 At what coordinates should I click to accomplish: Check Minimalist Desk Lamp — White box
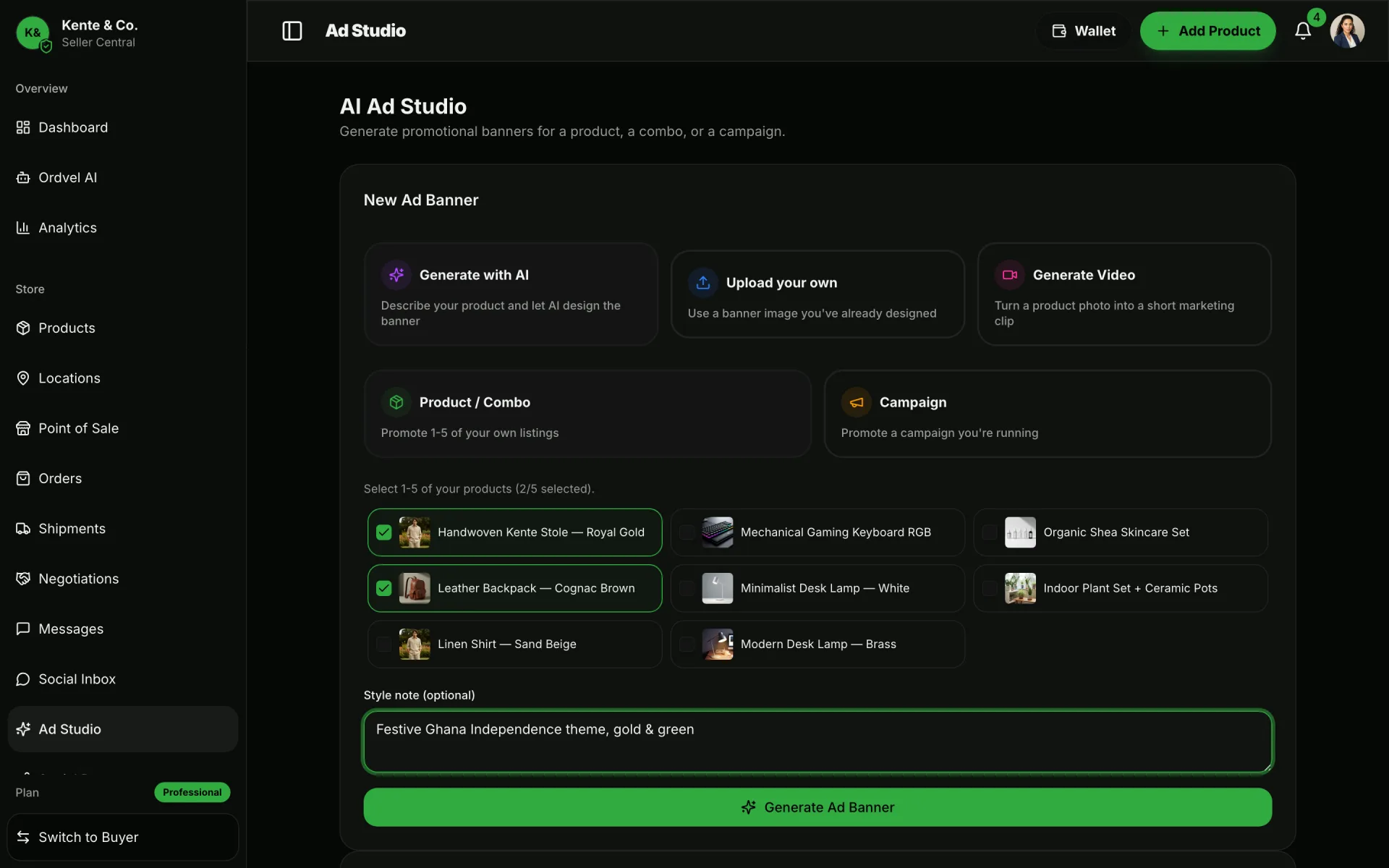pyautogui.click(x=687, y=588)
